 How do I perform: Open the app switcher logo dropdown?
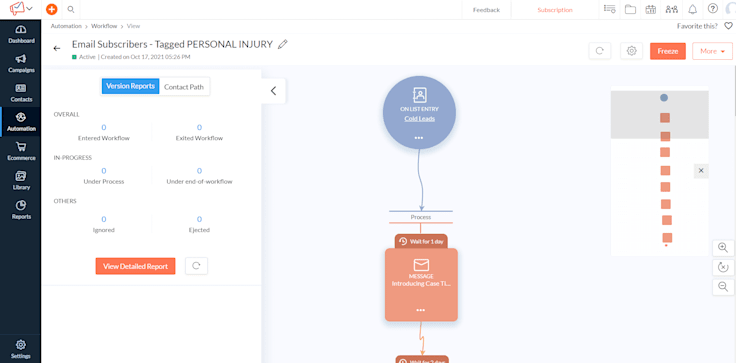(21, 9)
